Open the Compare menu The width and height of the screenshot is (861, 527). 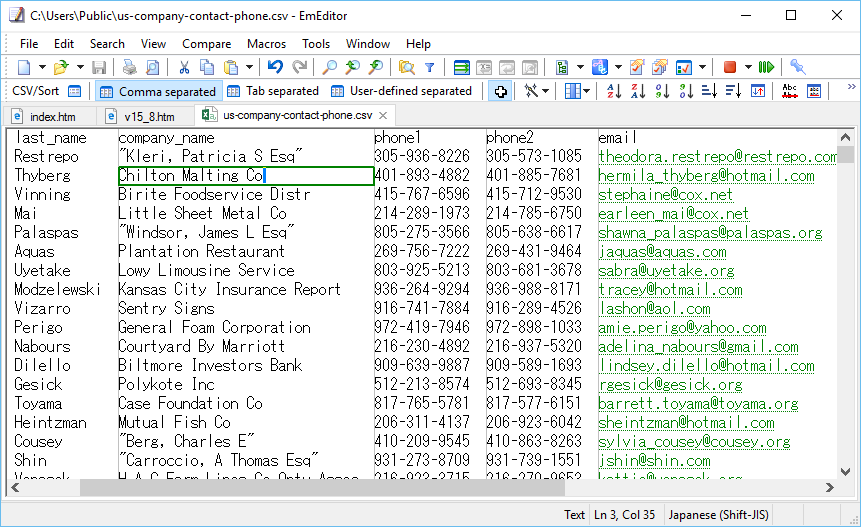(206, 44)
